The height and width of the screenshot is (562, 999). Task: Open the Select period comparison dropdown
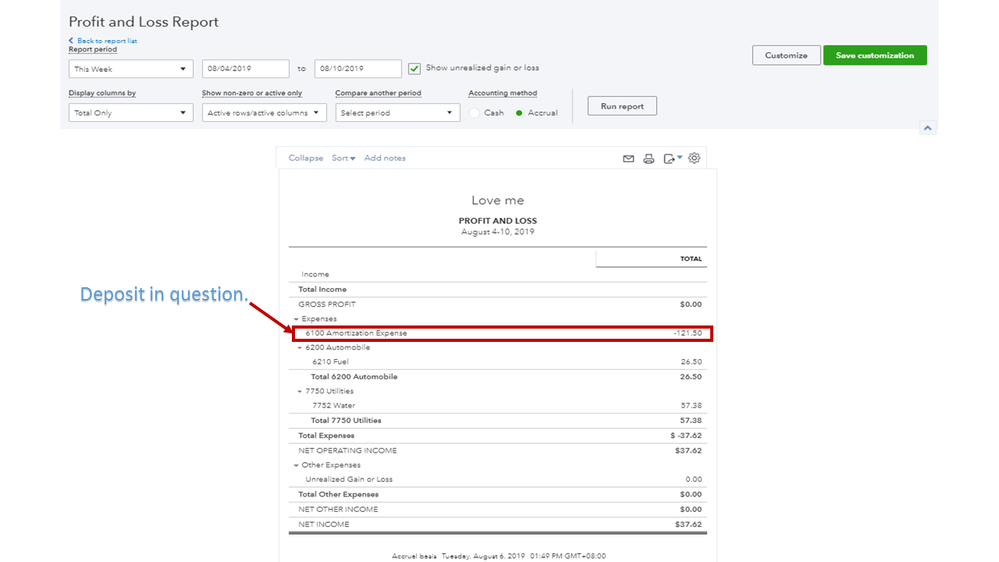397,113
